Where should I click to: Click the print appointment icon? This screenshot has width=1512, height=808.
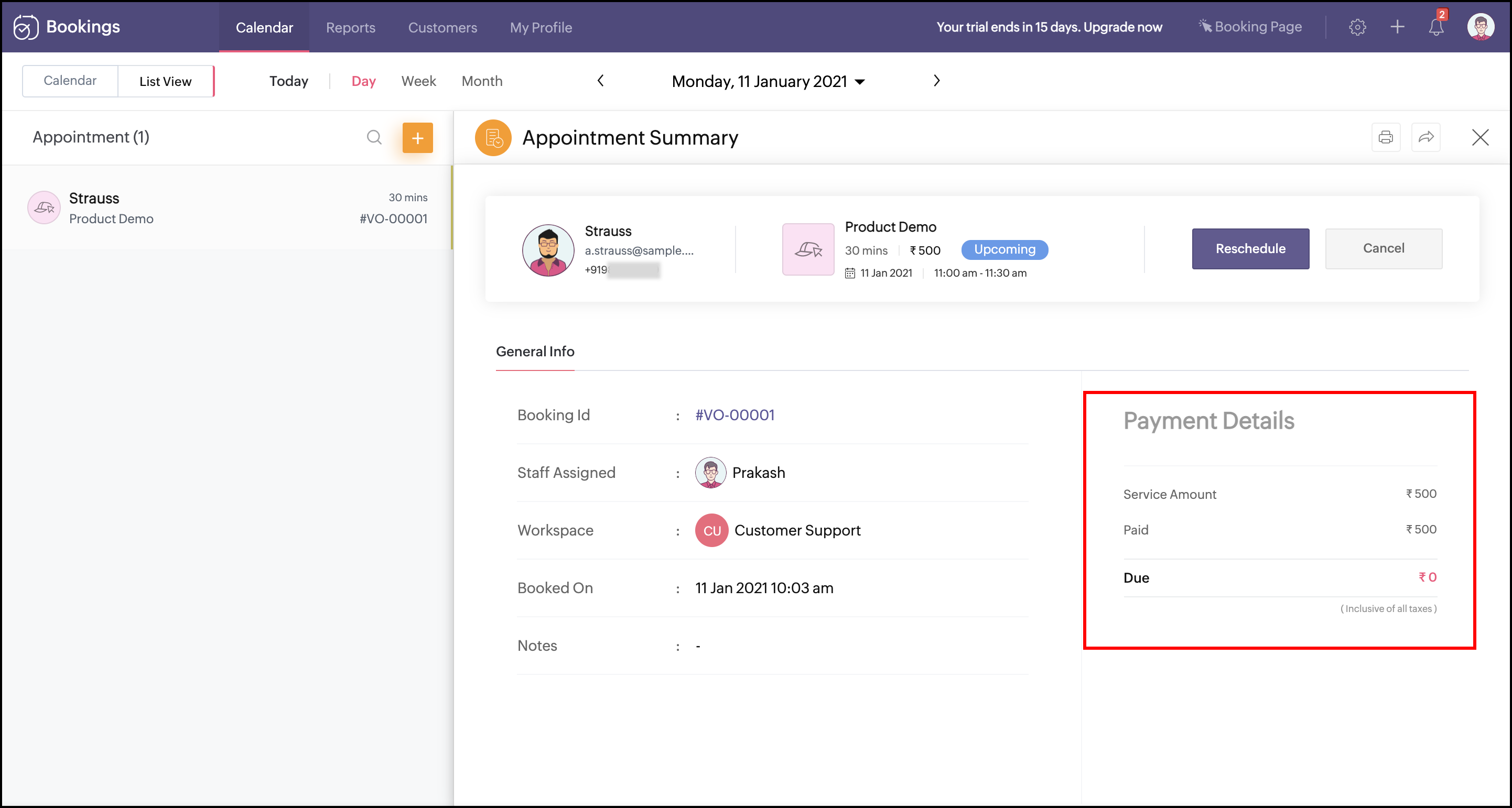click(1385, 137)
